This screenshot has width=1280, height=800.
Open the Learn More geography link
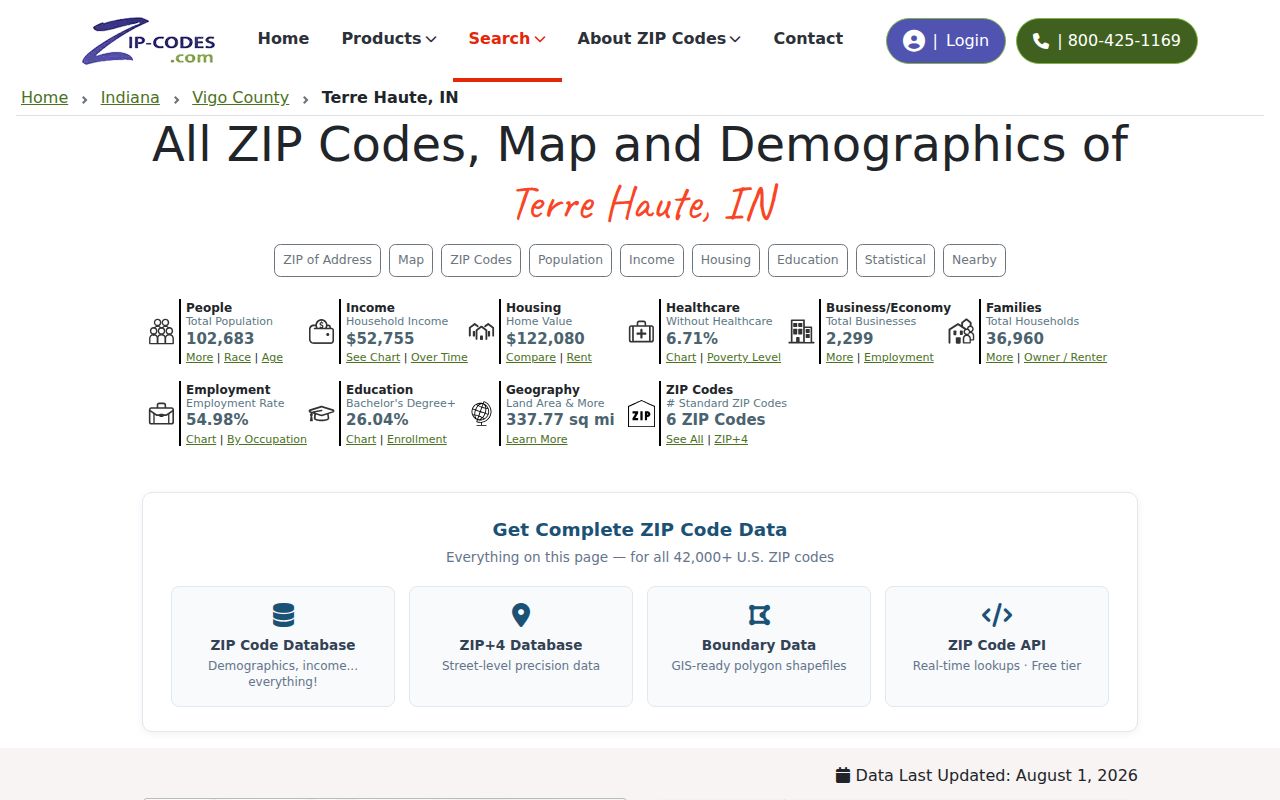pos(536,439)
